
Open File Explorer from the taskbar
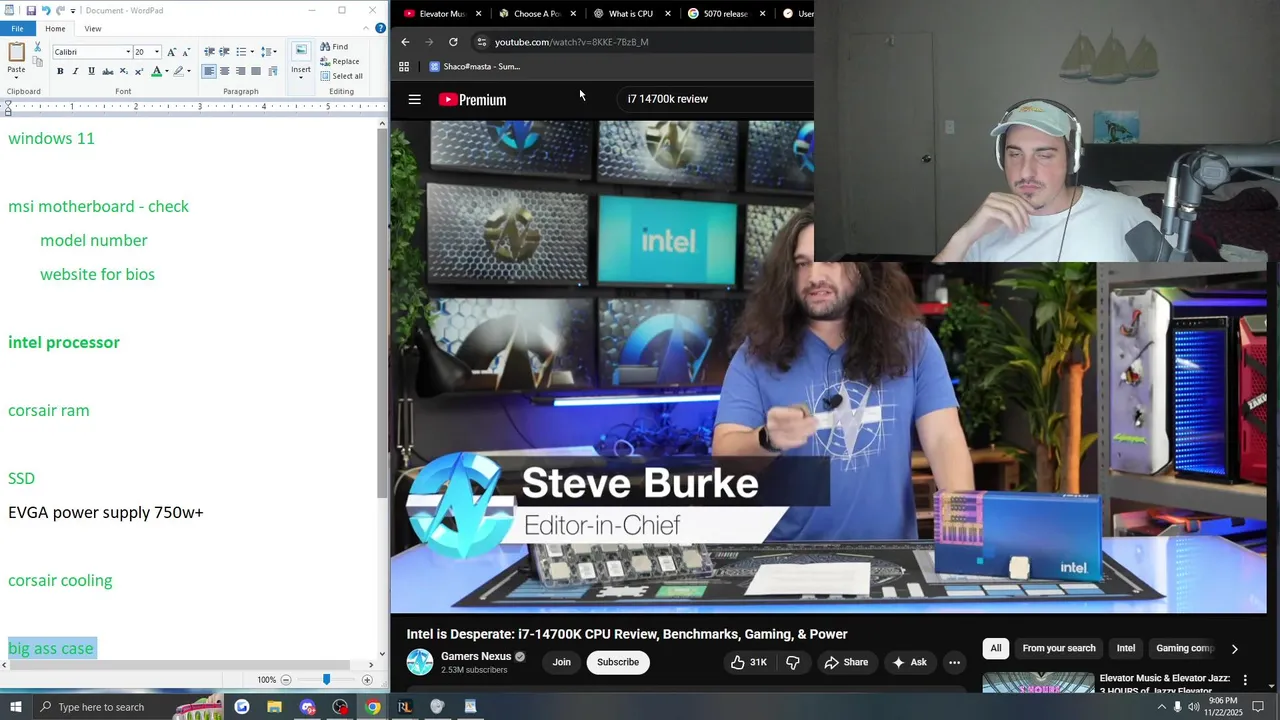(274, 707)
